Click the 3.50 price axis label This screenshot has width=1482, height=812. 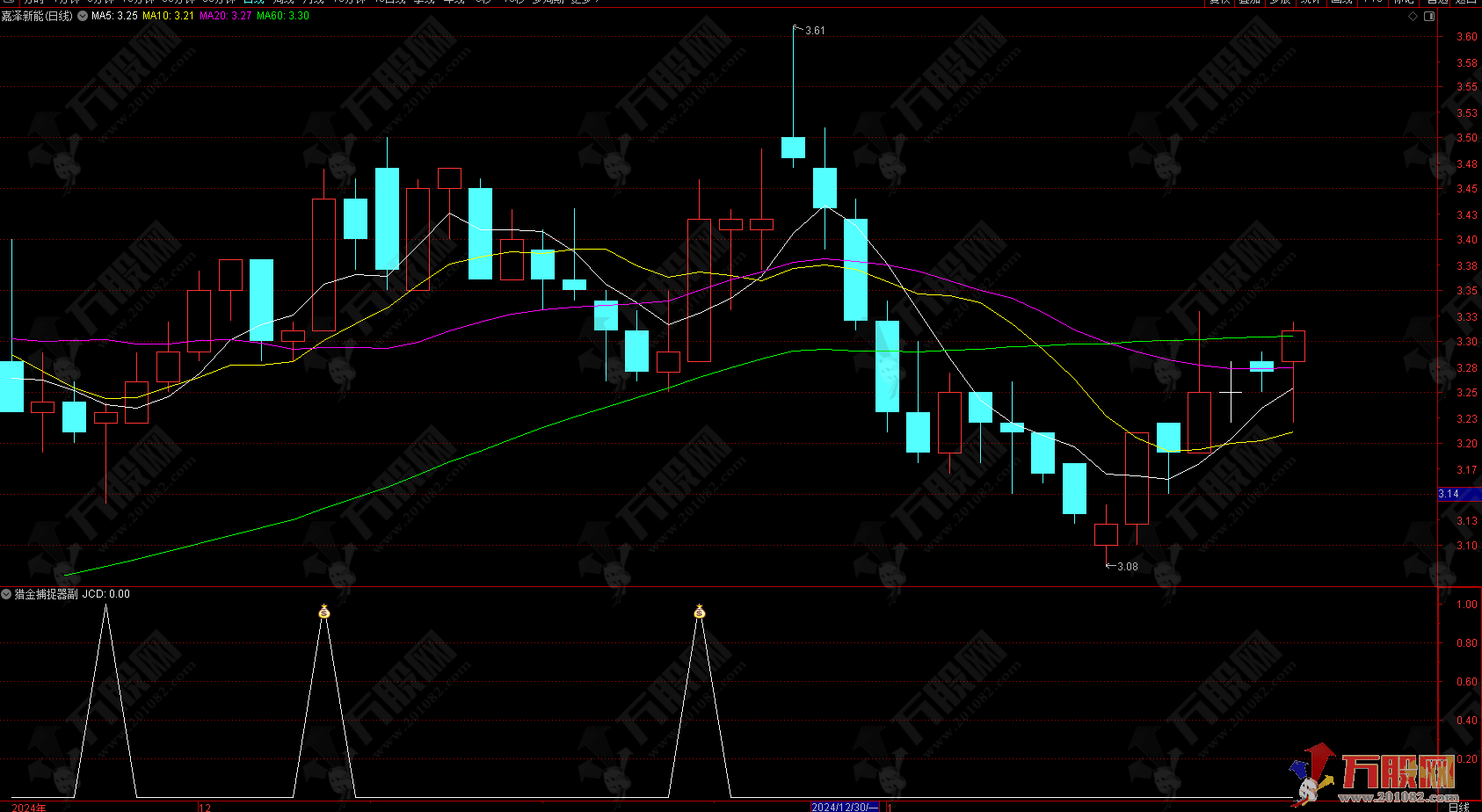[x=1466, y=138]
